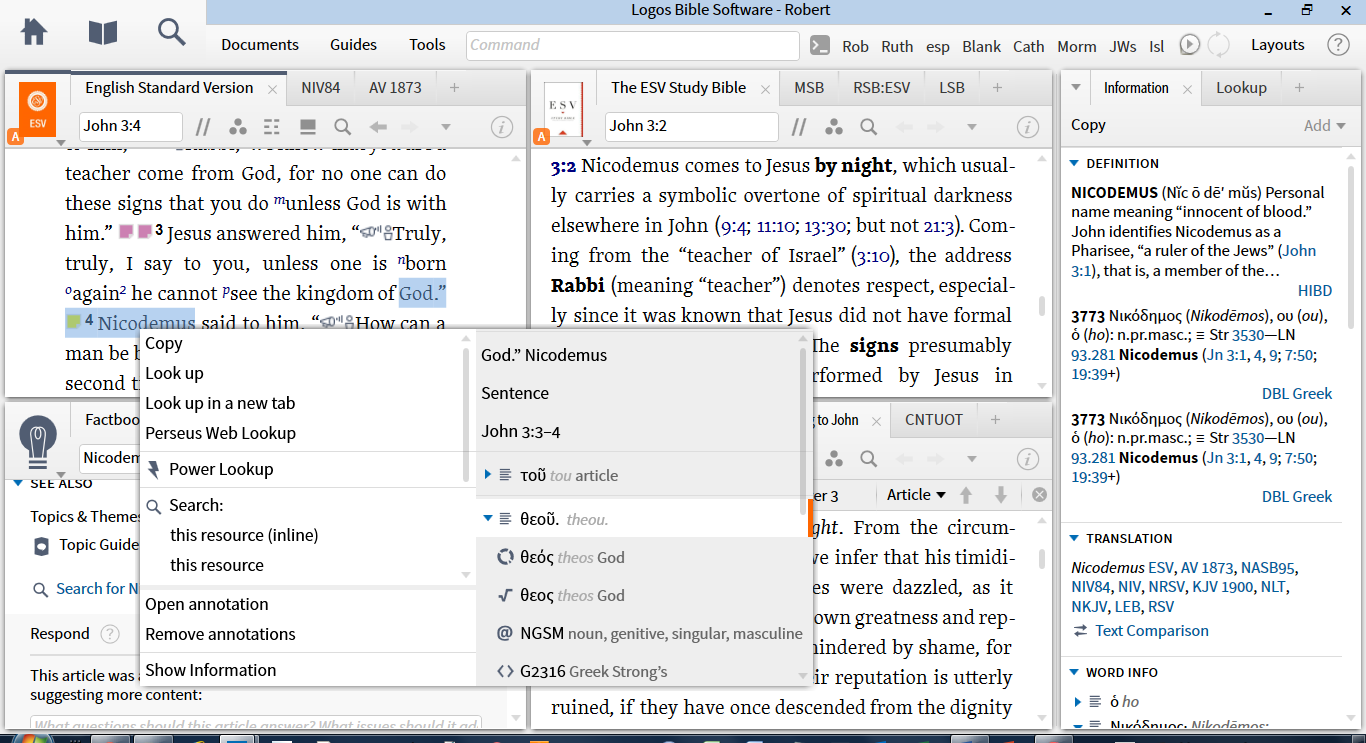Click the Command input box
Image resolution: width=1366 pixels, height=743 pixels.
click(633, 45)
